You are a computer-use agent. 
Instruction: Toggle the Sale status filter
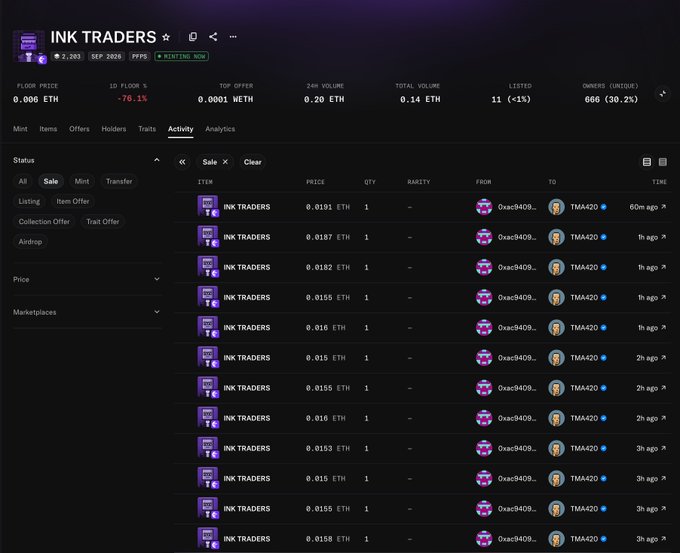point(51,181)
